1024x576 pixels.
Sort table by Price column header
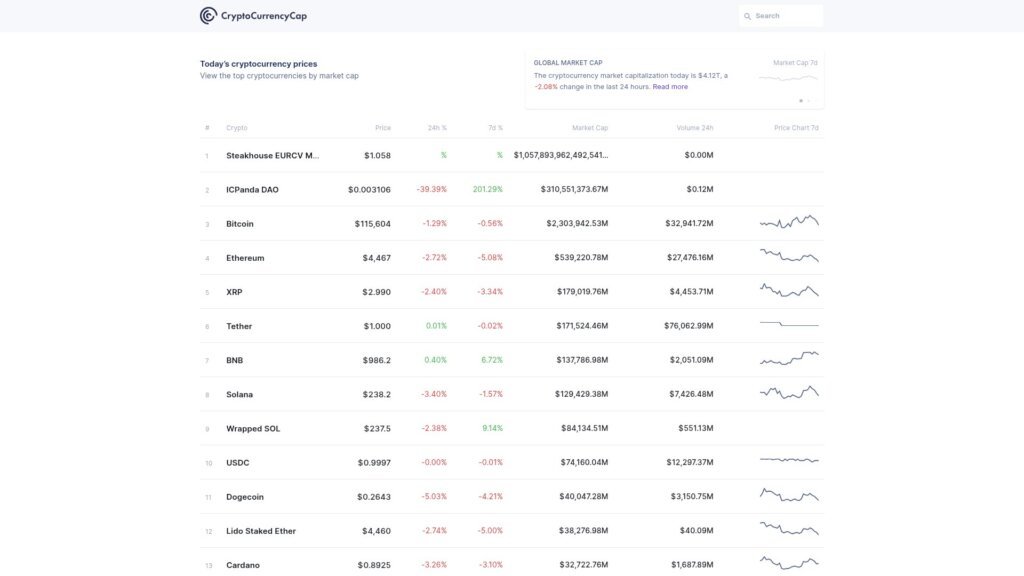click(x=382, y=128)
